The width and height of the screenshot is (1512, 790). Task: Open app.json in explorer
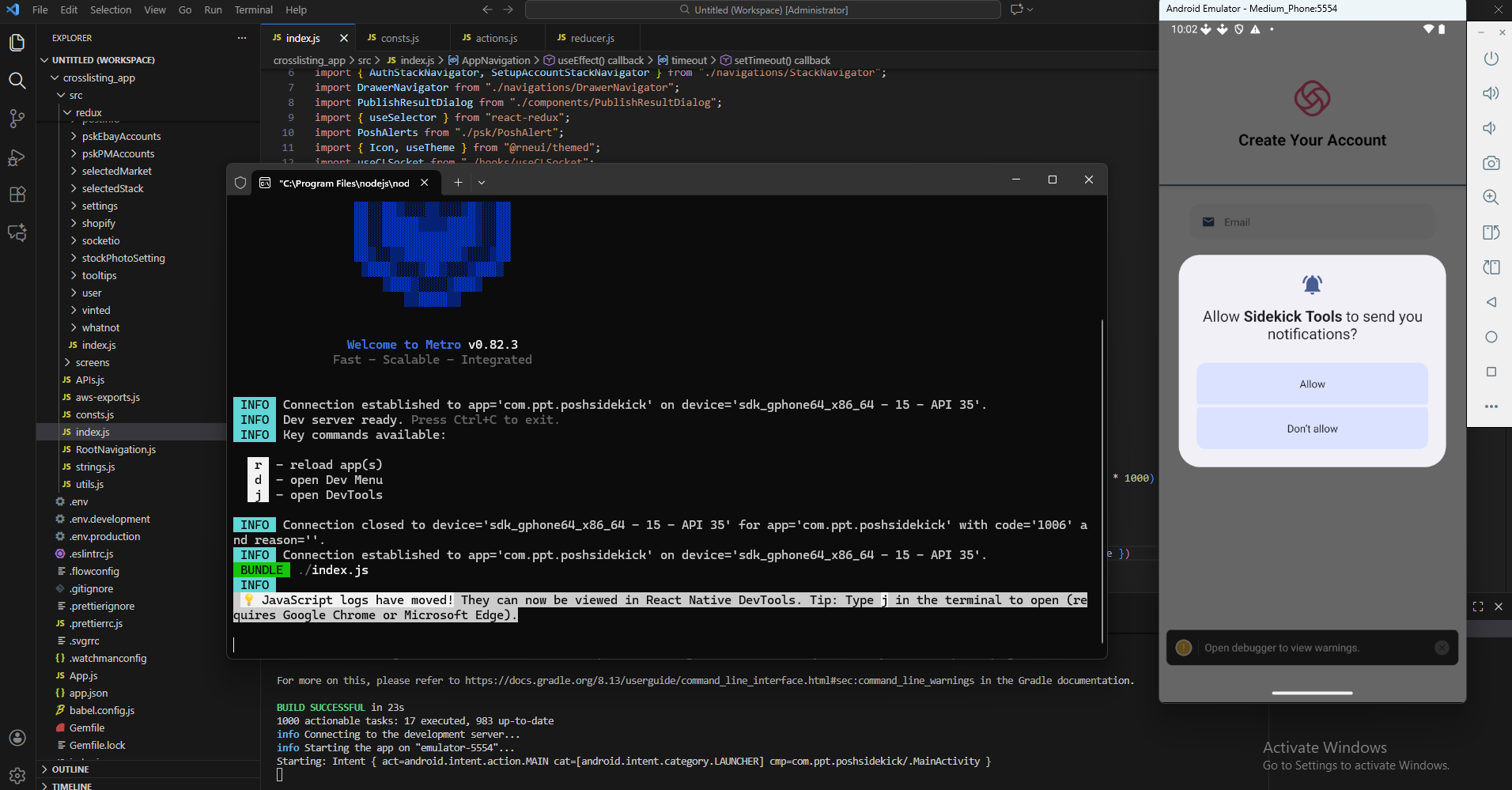click(88, 693)
